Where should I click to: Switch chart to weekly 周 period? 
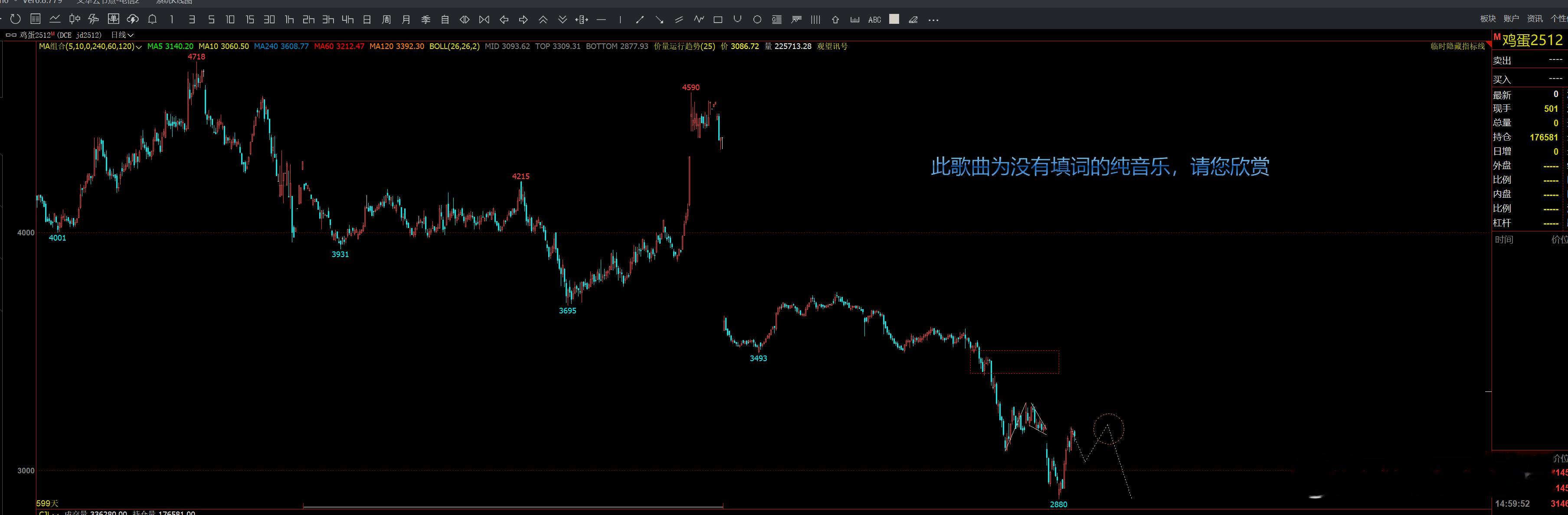(386, 20)
